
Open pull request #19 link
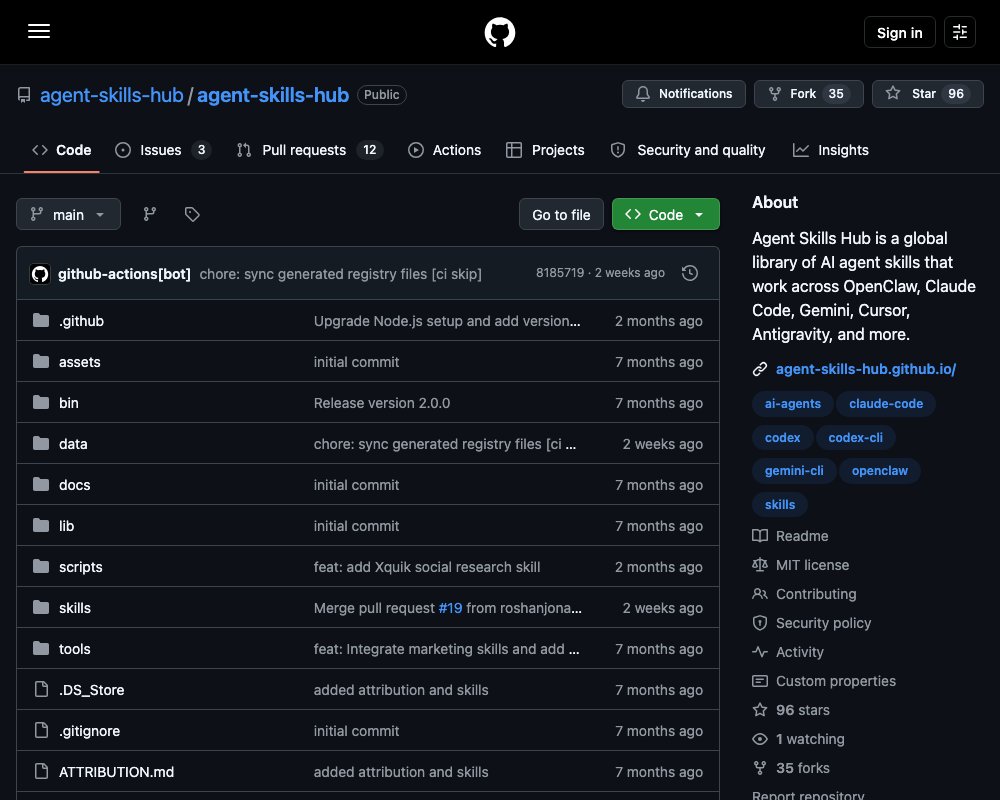click(450, 608)
